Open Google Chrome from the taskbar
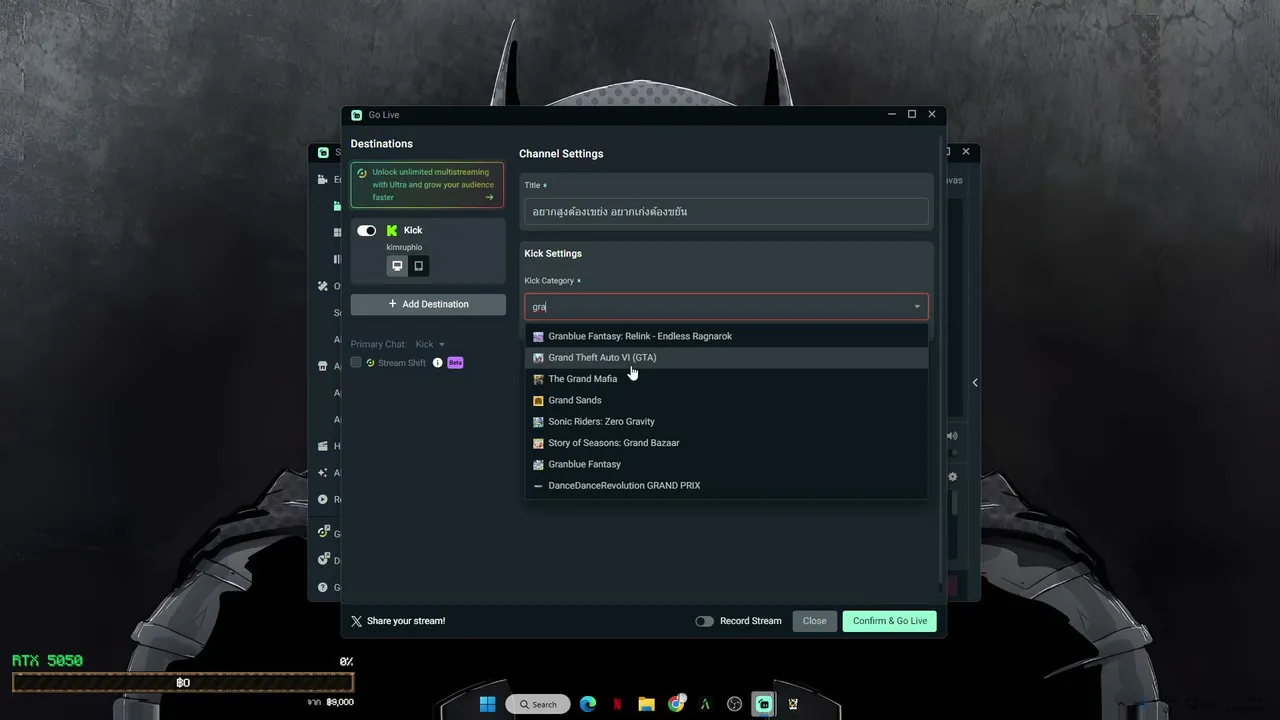Image resolution: width=1280 pixels, height=720 pixels. click(676, 704)
